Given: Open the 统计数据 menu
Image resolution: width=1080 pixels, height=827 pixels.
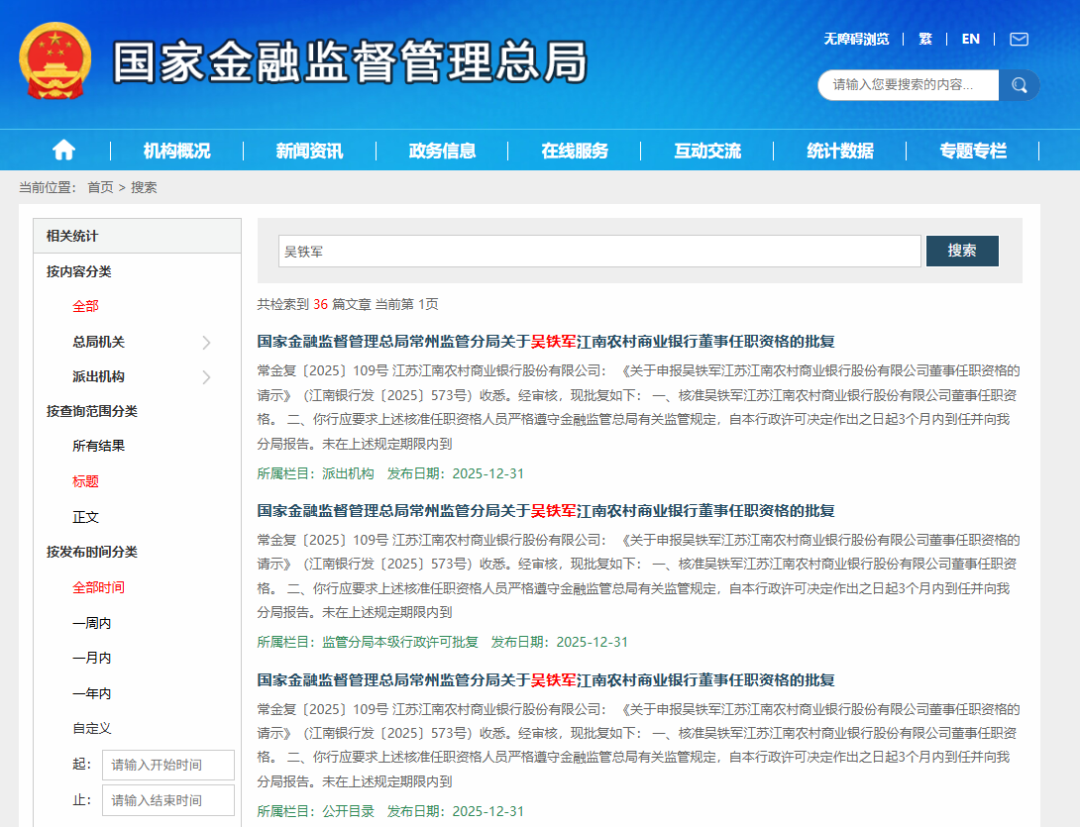Looking at the screenshot, I should [x=840, y=151].
